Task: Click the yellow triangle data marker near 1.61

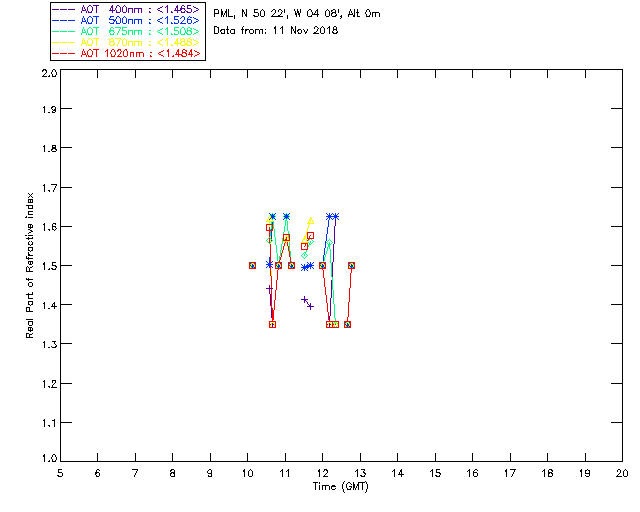Action: tap(310, 221)
